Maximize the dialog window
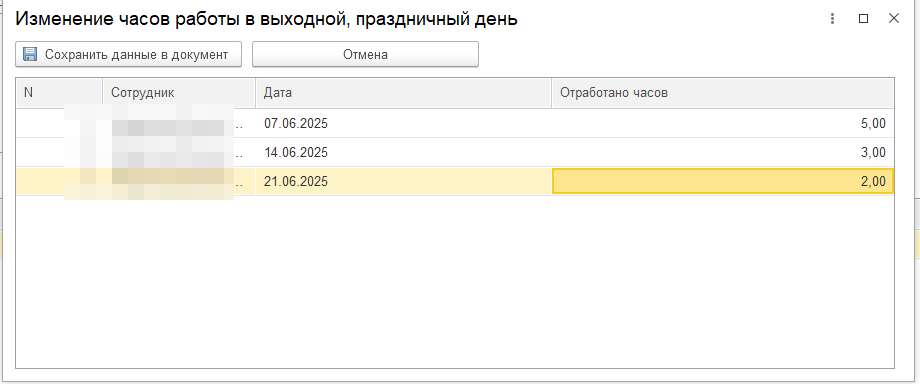Viewport: 920px width, 384px height. pos(863,19)
